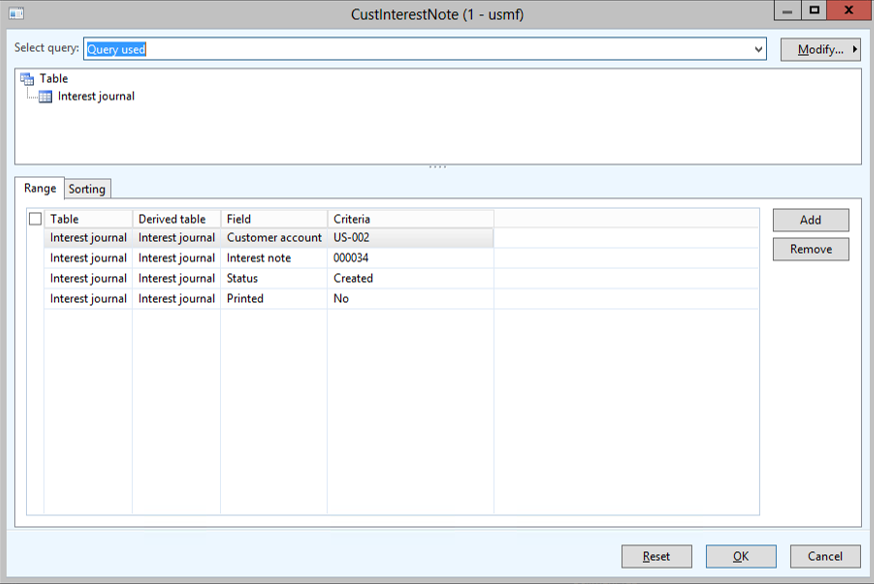Click the Interest journal table icon

click(46, 97)
